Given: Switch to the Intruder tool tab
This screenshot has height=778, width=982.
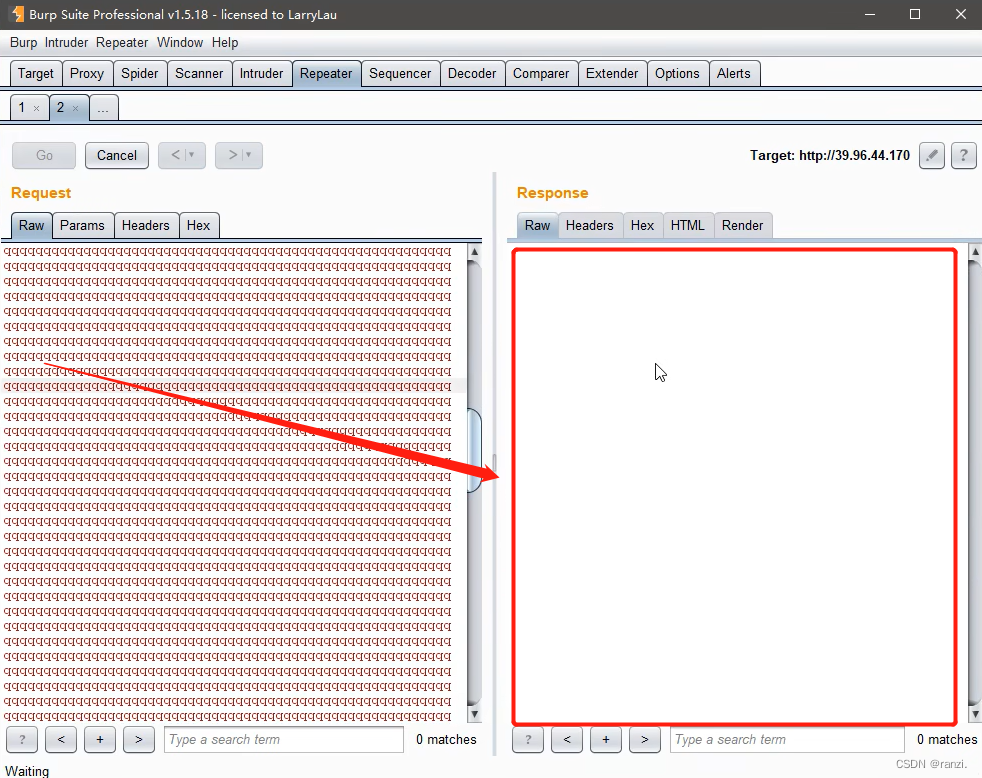Looking at the screenshot, I should tap(261, 73).
